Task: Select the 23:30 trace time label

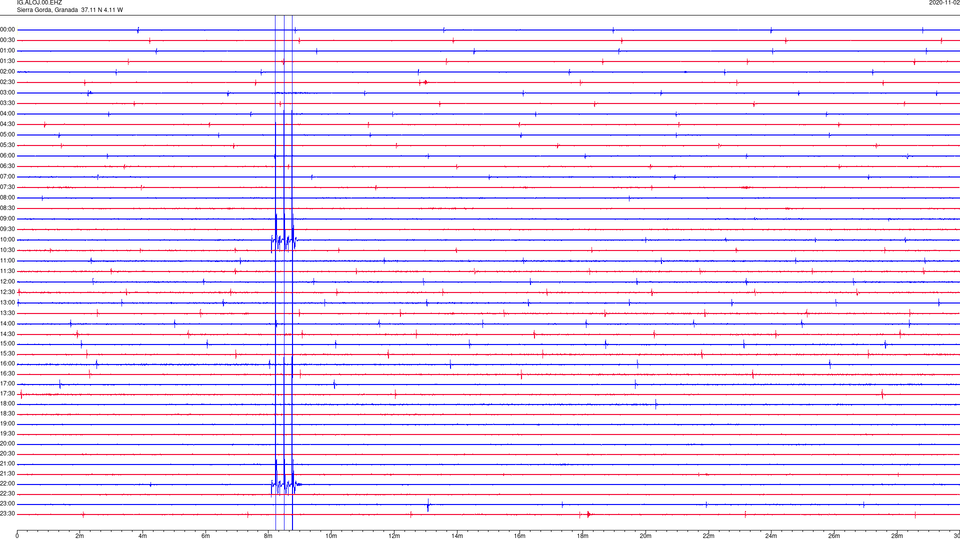Action: tap(8, 514)
